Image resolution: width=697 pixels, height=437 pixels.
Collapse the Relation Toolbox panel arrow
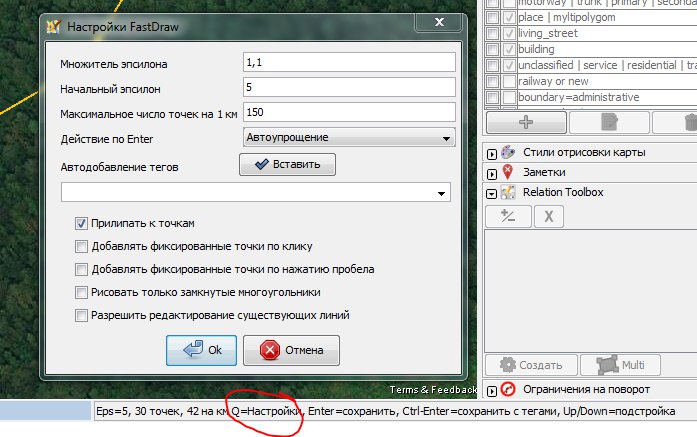coord(492,194)
